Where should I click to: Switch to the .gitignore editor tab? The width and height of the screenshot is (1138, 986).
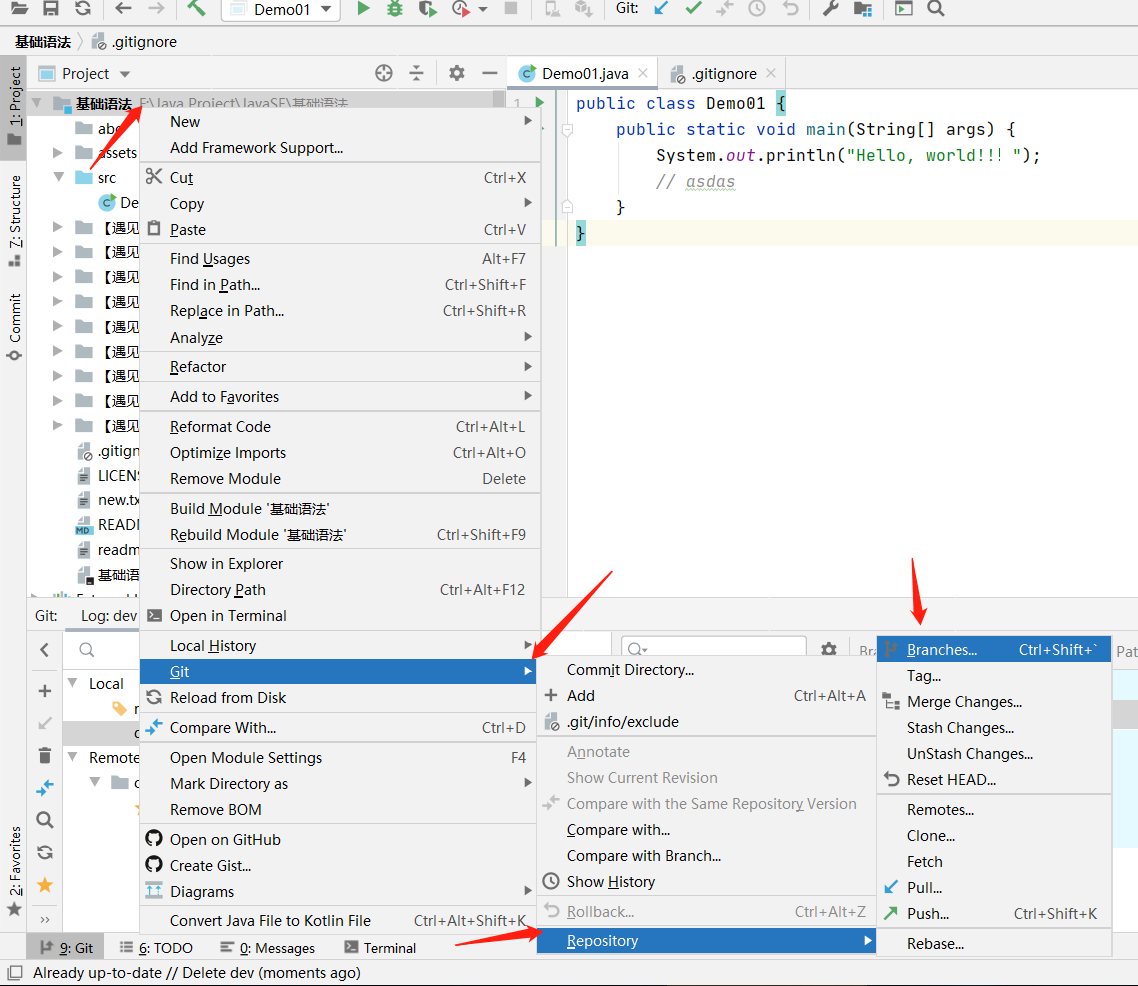coord(720,73)
